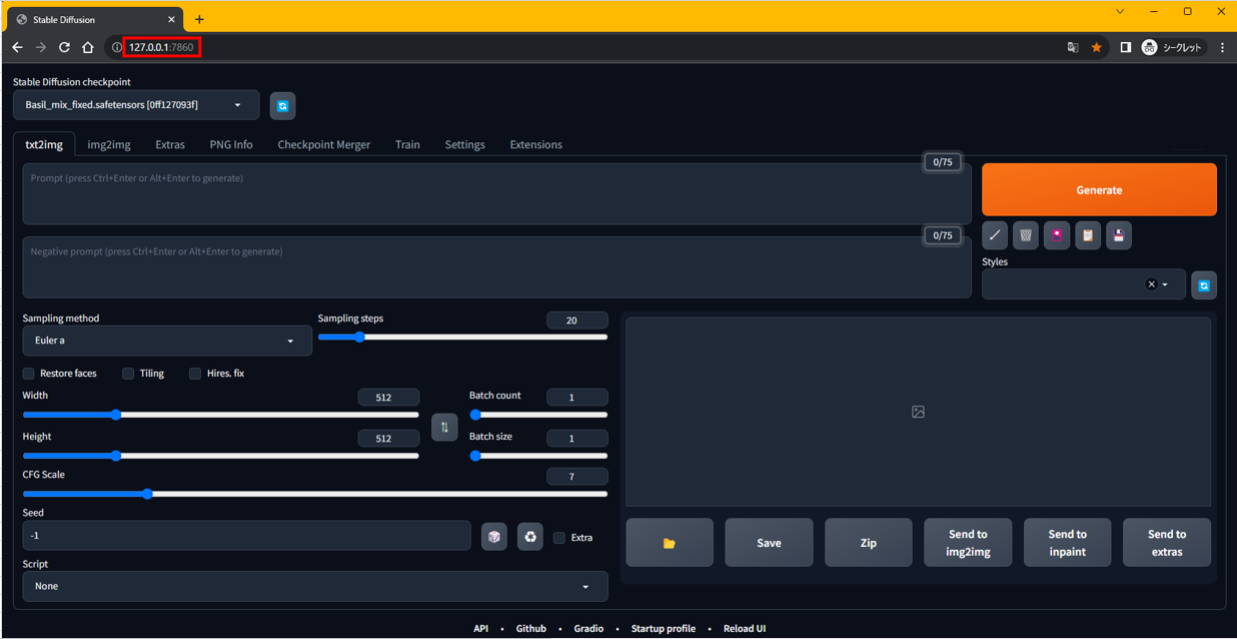Click inside the negative prompt field
This screenshot has height=639, width=1237.
click(495, 266)
